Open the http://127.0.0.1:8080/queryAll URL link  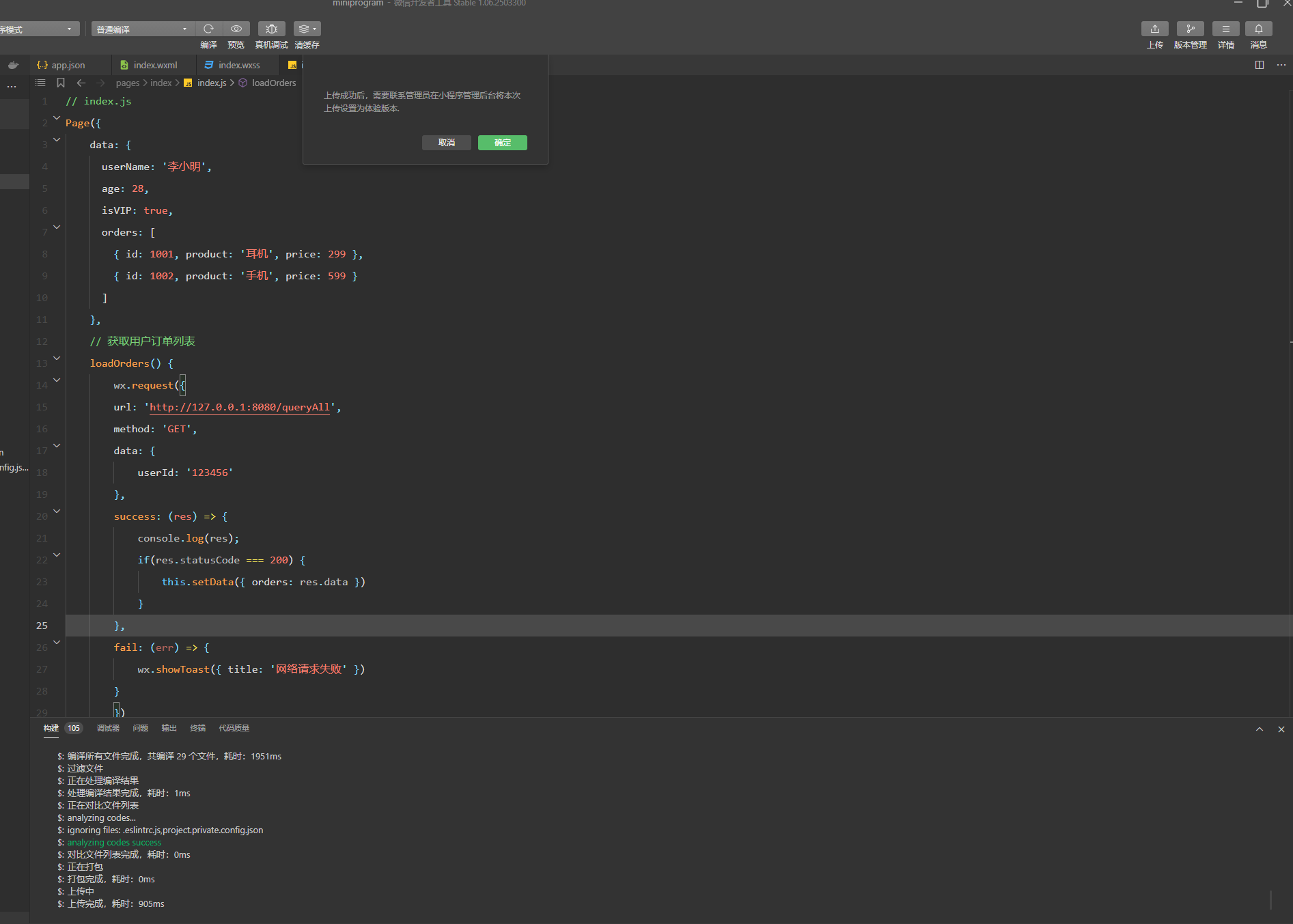240,407
